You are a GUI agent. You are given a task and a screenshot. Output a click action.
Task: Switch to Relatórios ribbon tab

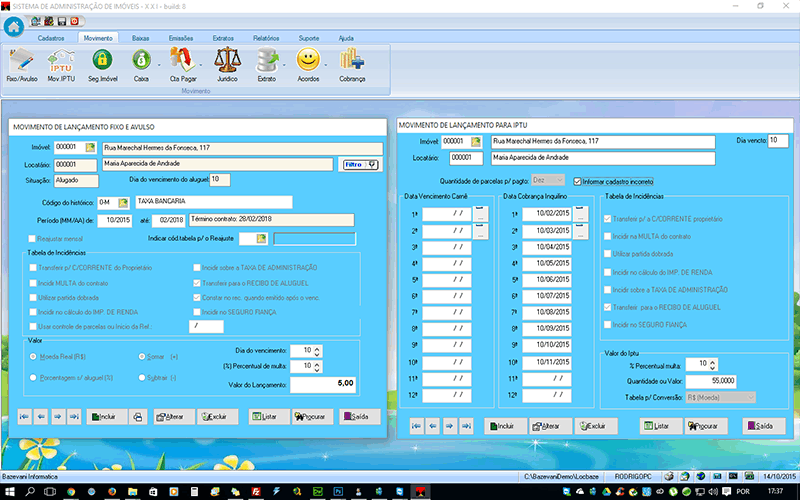[266, 38]
